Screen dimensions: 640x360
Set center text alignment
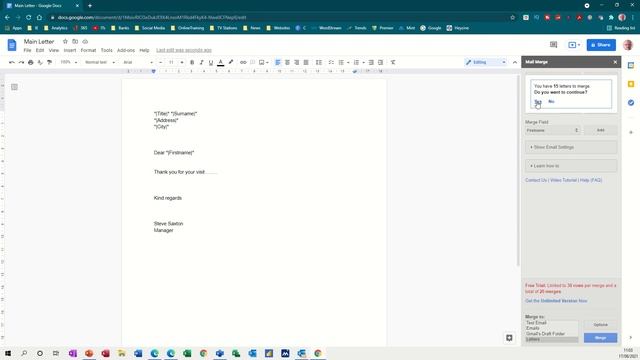pos(287,62)
